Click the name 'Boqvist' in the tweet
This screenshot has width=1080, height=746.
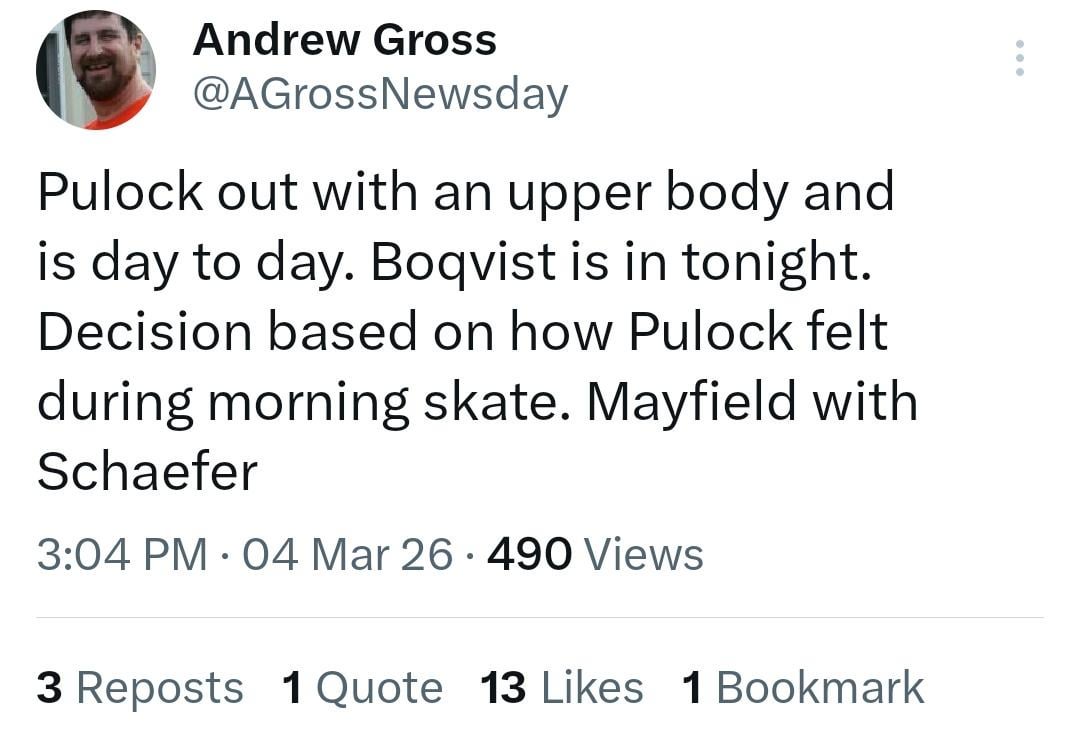[x=465, y=262]
